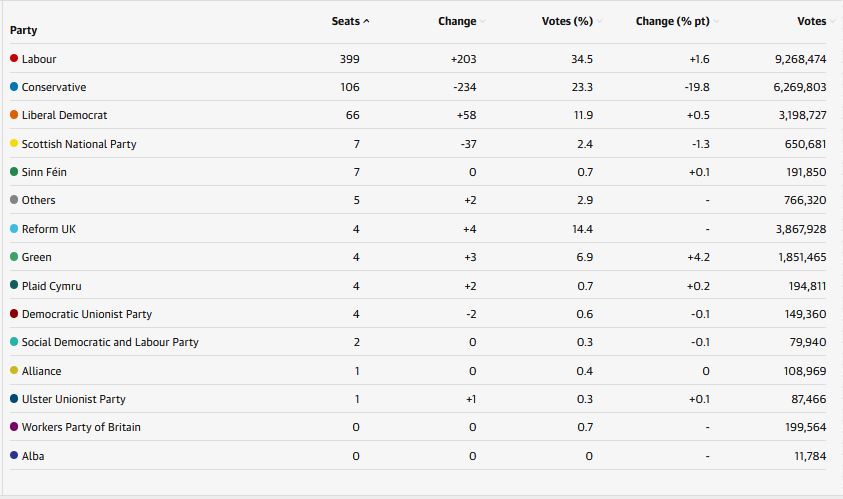This screenshot has width=843, height=499.
Task: Click the Party column header
Action: click(x=23, y=30)
